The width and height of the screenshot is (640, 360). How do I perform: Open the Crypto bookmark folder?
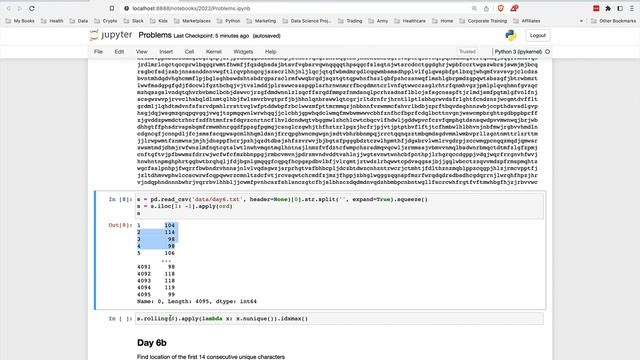(106, 21)
